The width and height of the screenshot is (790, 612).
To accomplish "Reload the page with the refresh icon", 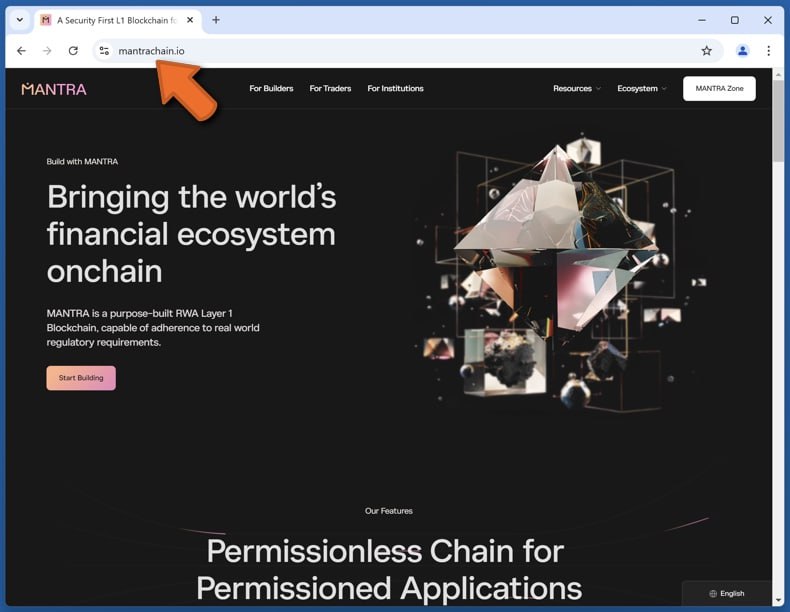I will click(73, 51).
